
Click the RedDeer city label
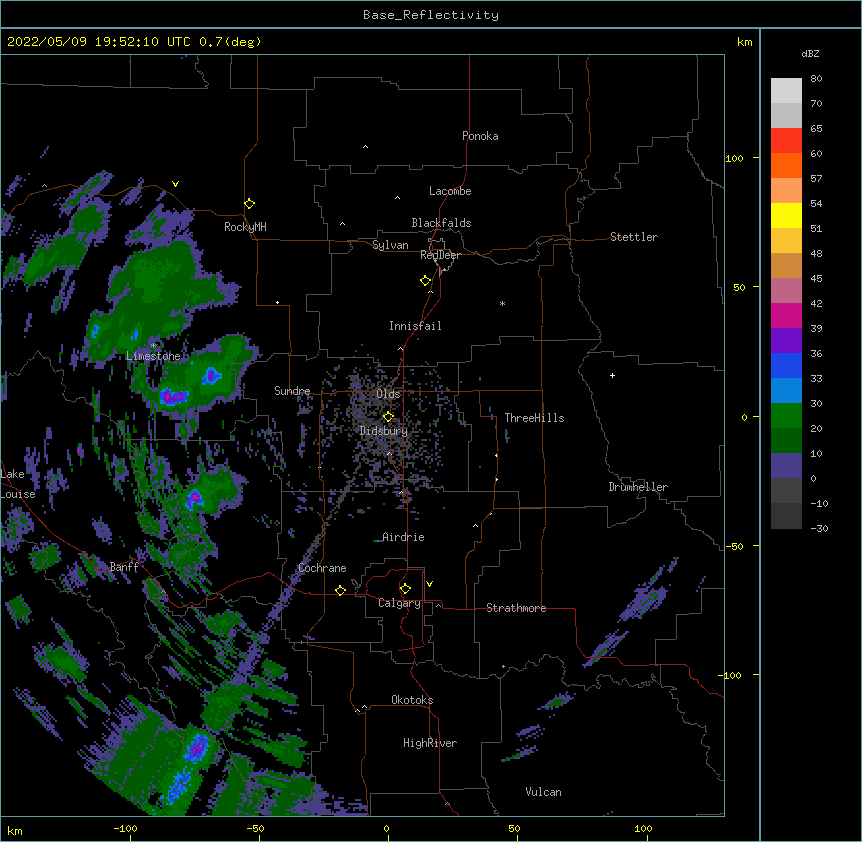(440, 255)
